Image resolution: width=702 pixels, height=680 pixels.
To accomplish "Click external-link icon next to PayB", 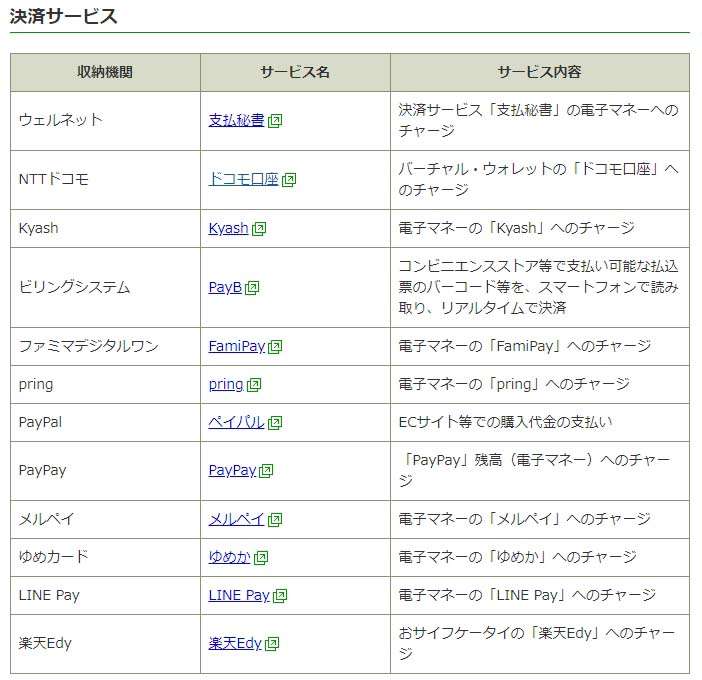I will (252, 288).
